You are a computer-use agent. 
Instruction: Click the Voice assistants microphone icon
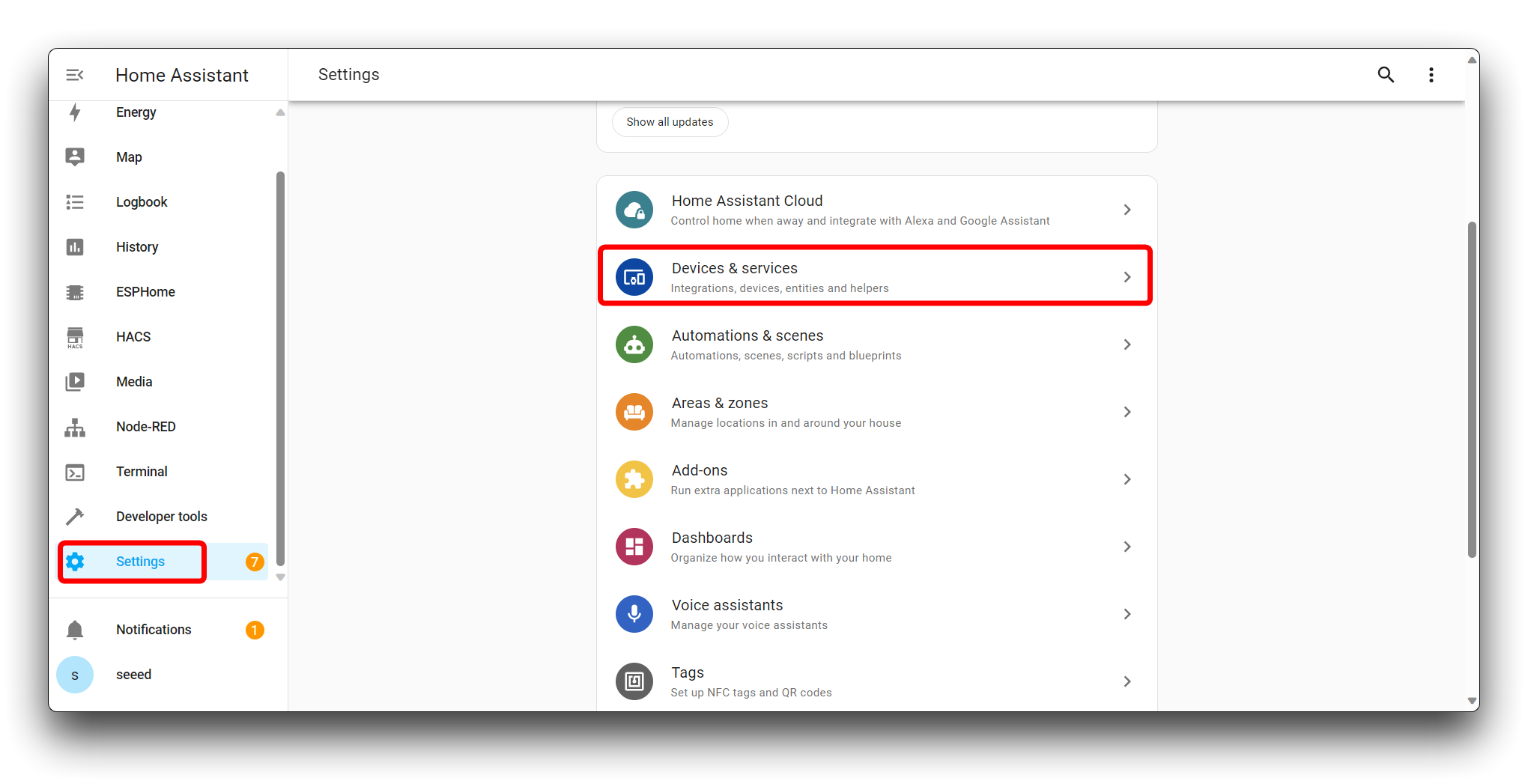click(634, 614)
